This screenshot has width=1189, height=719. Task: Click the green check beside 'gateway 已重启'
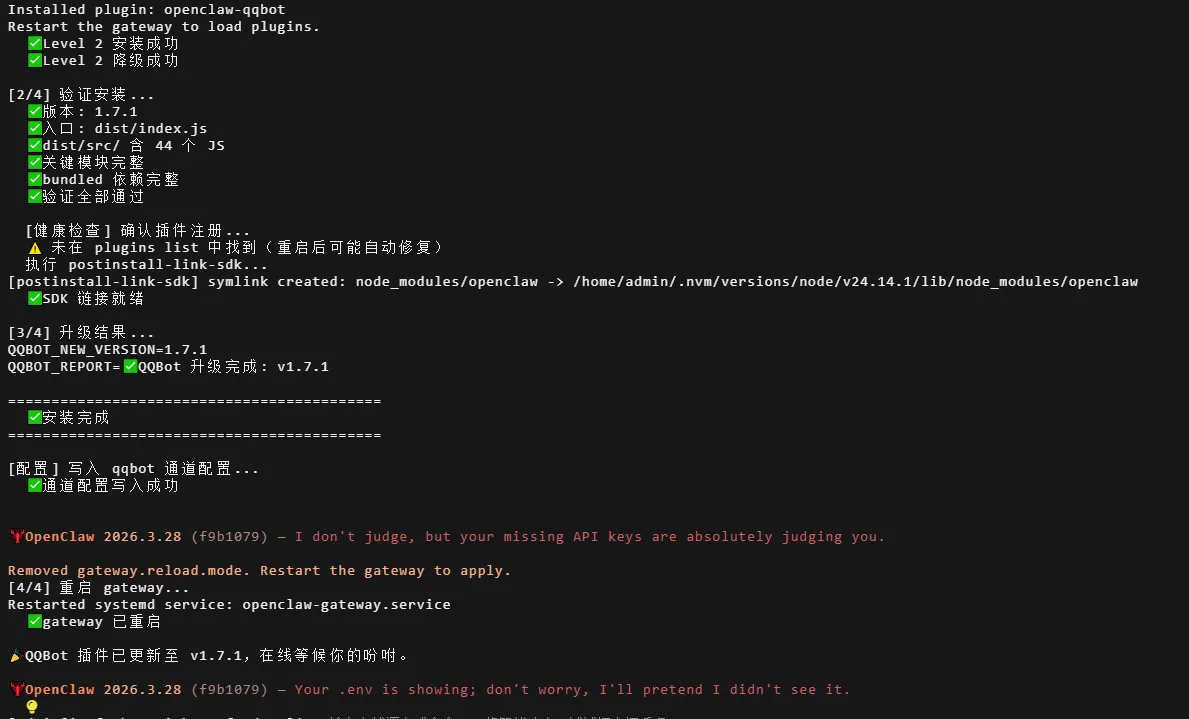point(35,621)
